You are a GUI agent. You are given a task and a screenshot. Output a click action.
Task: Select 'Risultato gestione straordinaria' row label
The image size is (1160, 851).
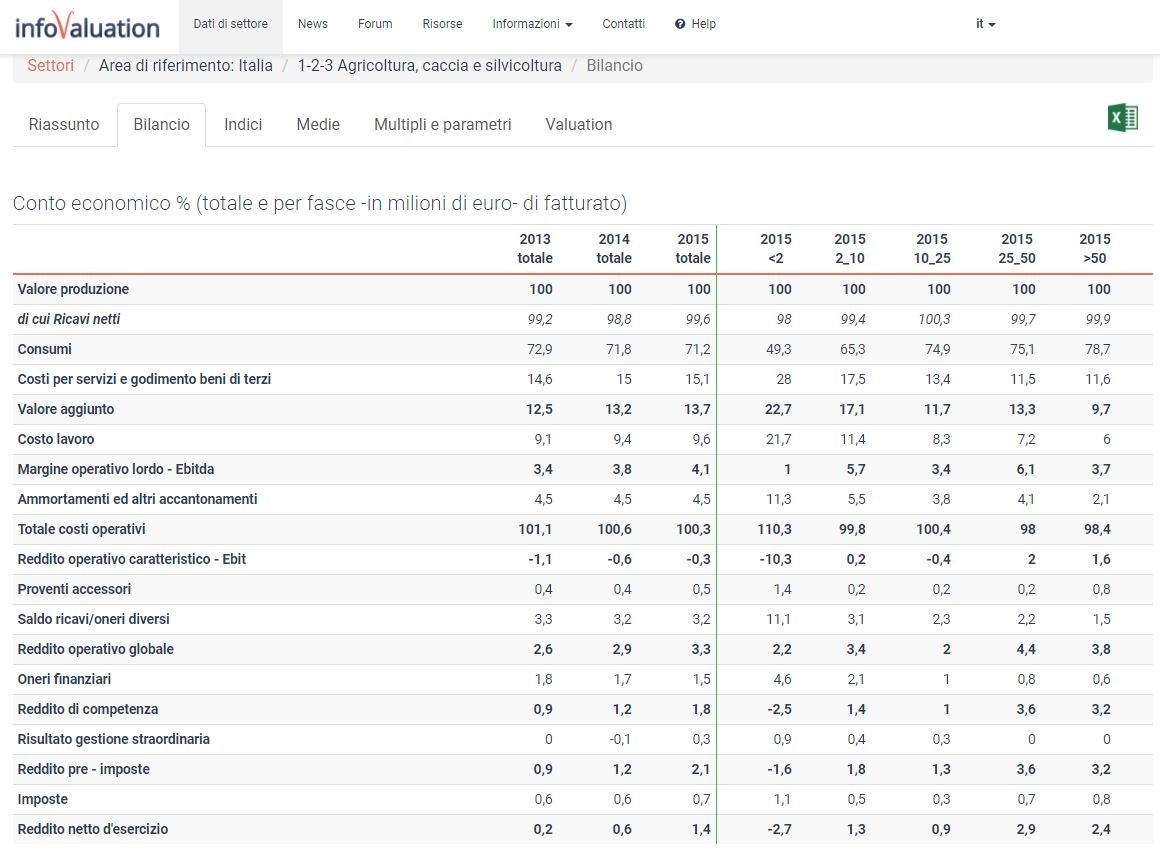[x=113, y=739]
